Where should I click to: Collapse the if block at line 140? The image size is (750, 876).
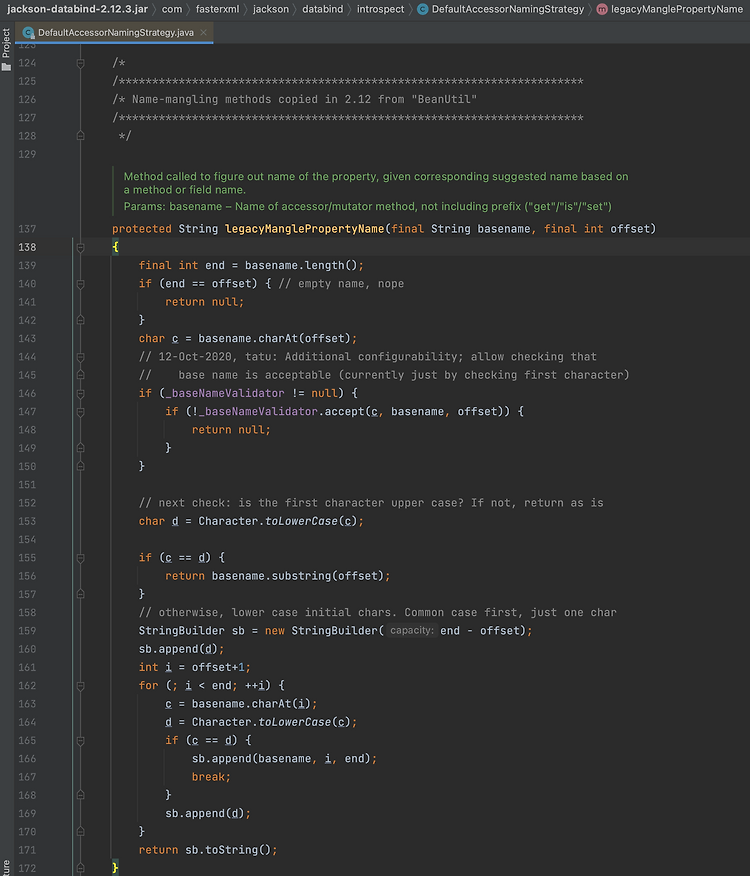click(x=80, y=284)
